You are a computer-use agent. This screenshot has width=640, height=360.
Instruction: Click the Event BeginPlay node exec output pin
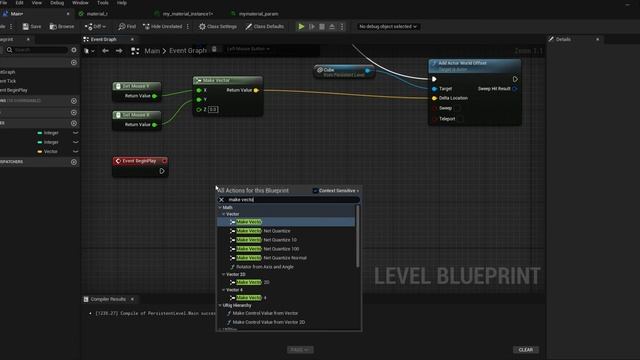click(162, 171)
